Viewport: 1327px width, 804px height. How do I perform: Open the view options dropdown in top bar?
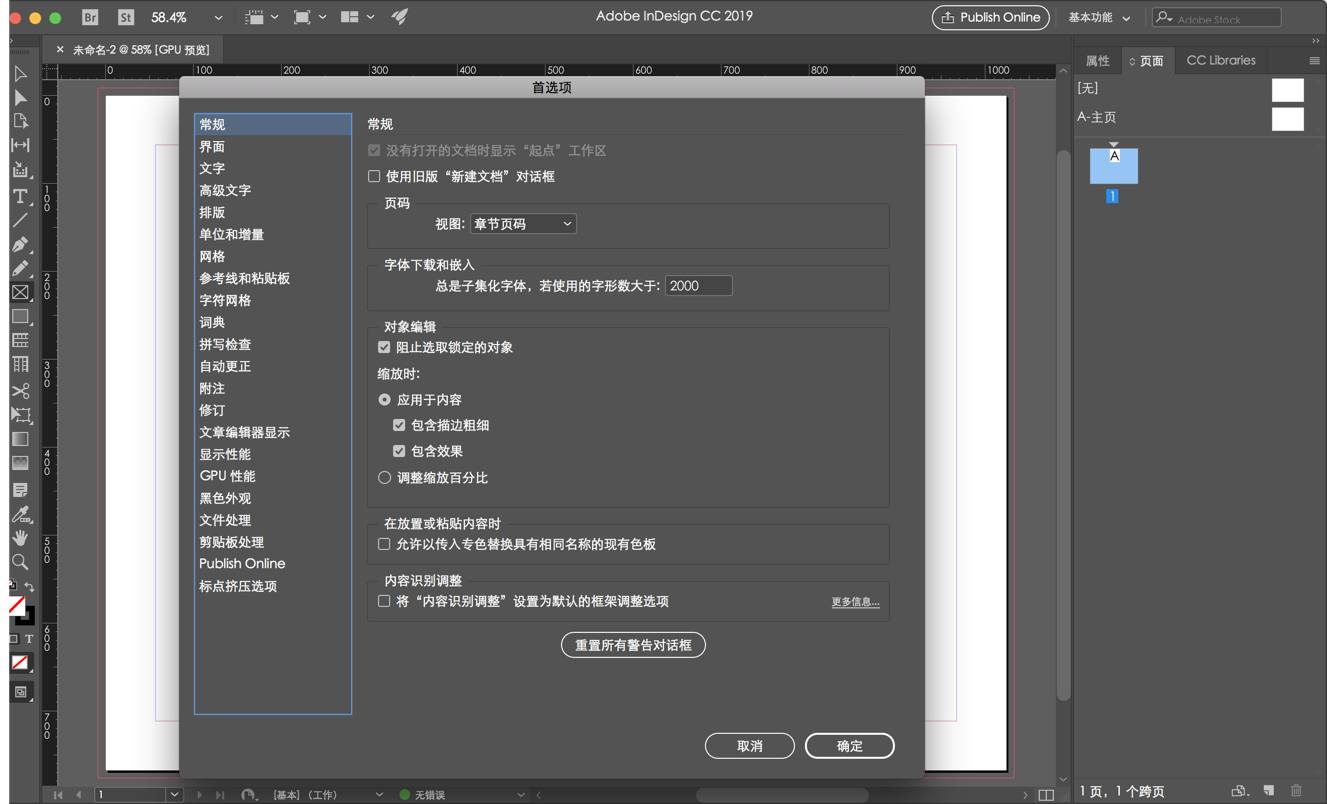click(x=262, y=17)
